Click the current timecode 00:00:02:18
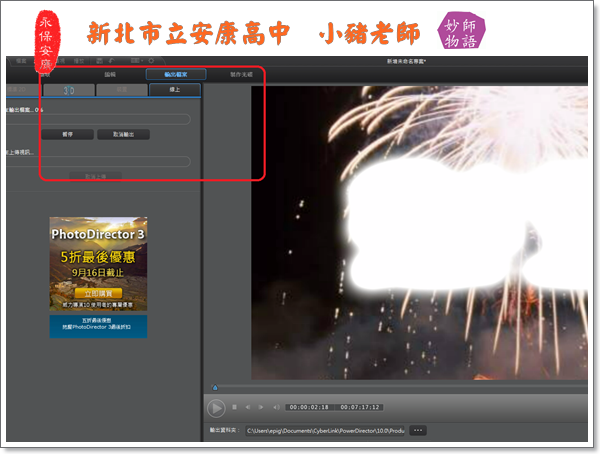 [309, 407]
